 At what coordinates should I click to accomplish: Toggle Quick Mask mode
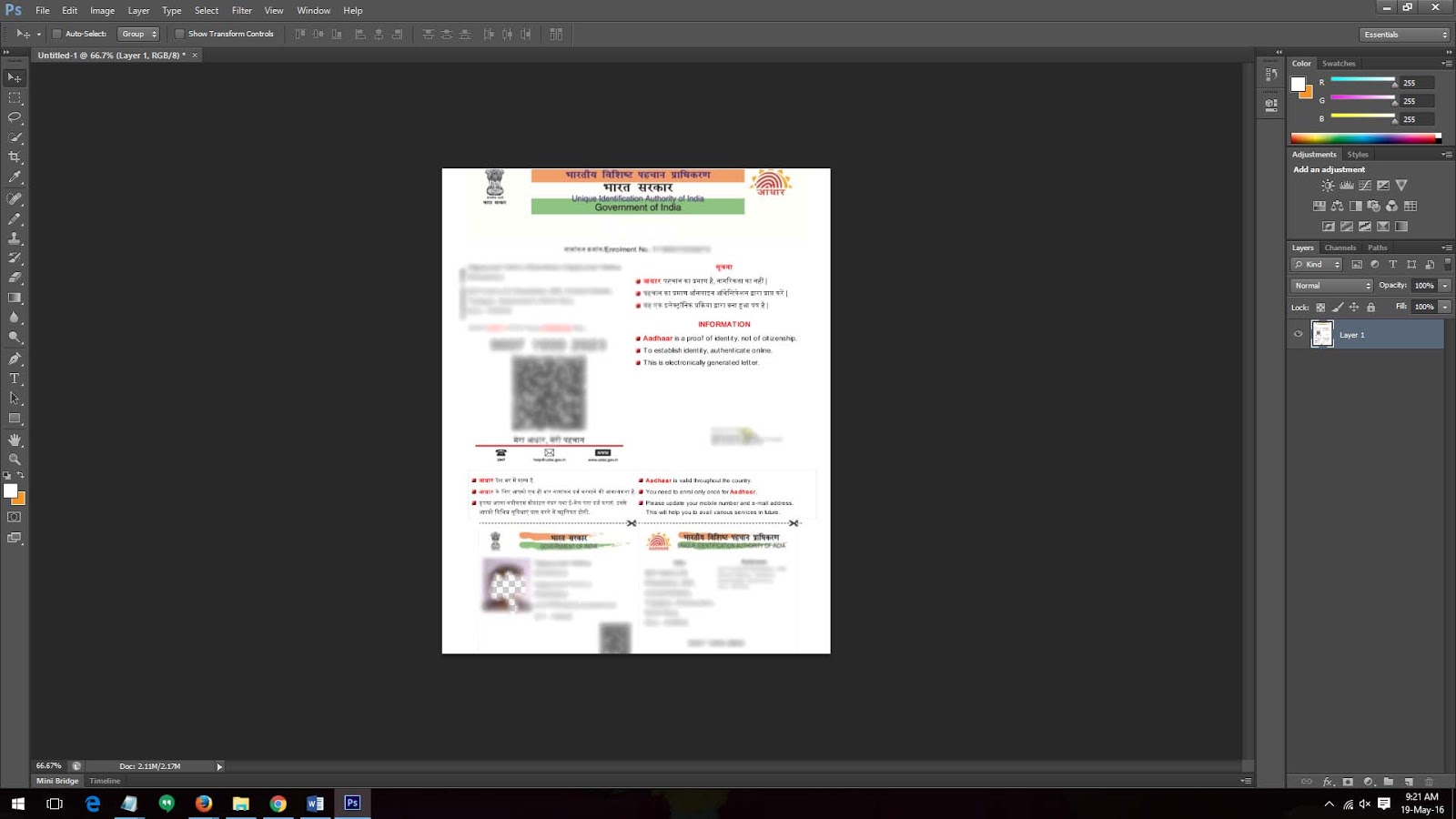15,517
